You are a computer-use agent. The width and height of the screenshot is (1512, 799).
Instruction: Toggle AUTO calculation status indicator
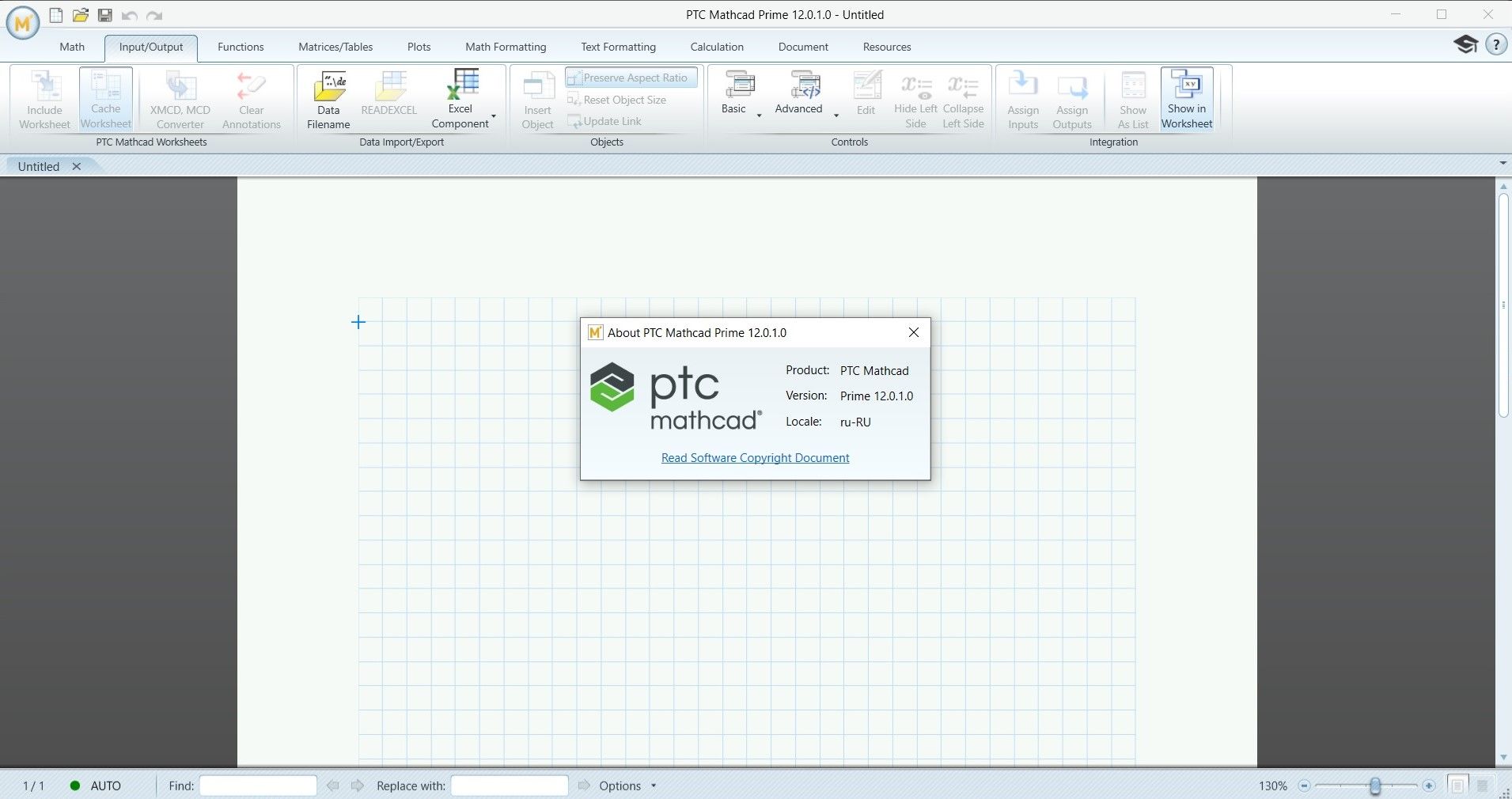pos(96,786)
